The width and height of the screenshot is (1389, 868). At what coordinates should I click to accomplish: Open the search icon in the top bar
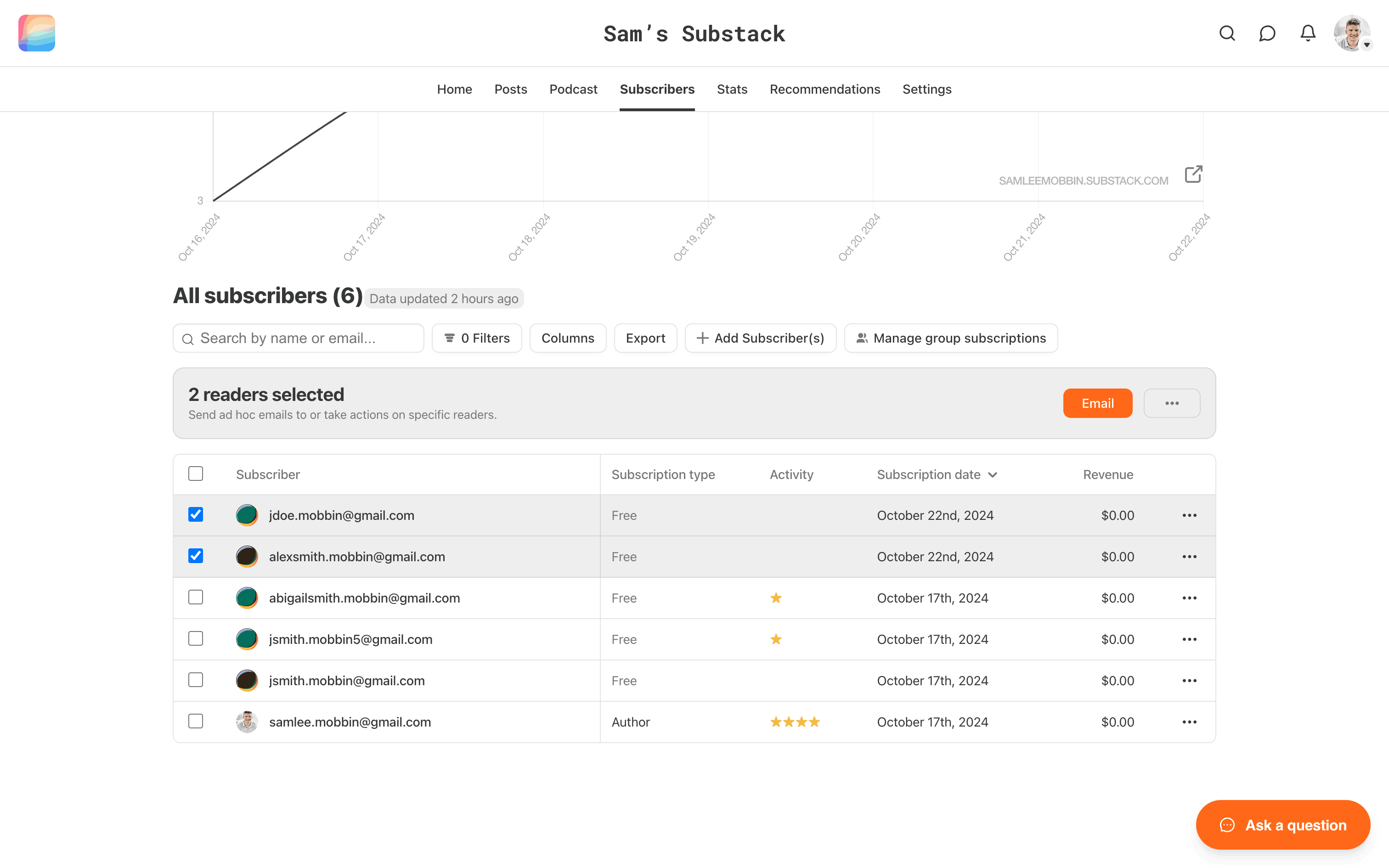coord(1227,33)
